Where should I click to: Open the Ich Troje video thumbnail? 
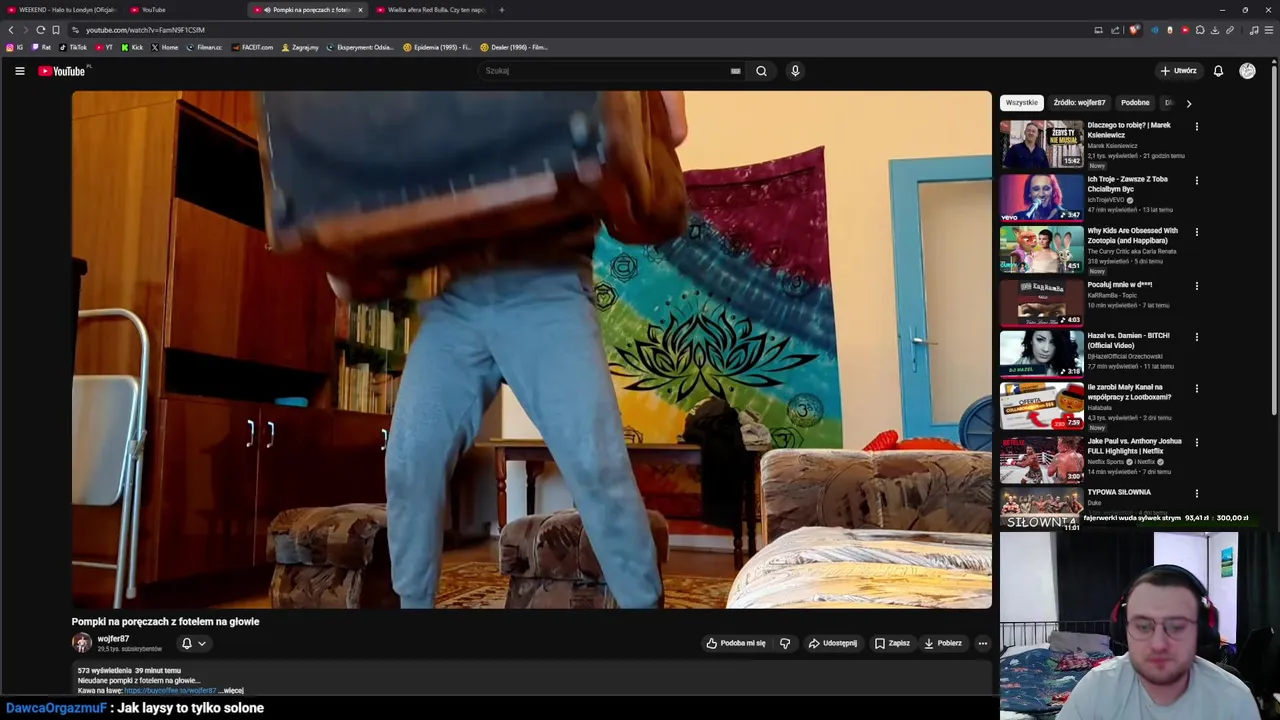click(x=1041, y=197)
